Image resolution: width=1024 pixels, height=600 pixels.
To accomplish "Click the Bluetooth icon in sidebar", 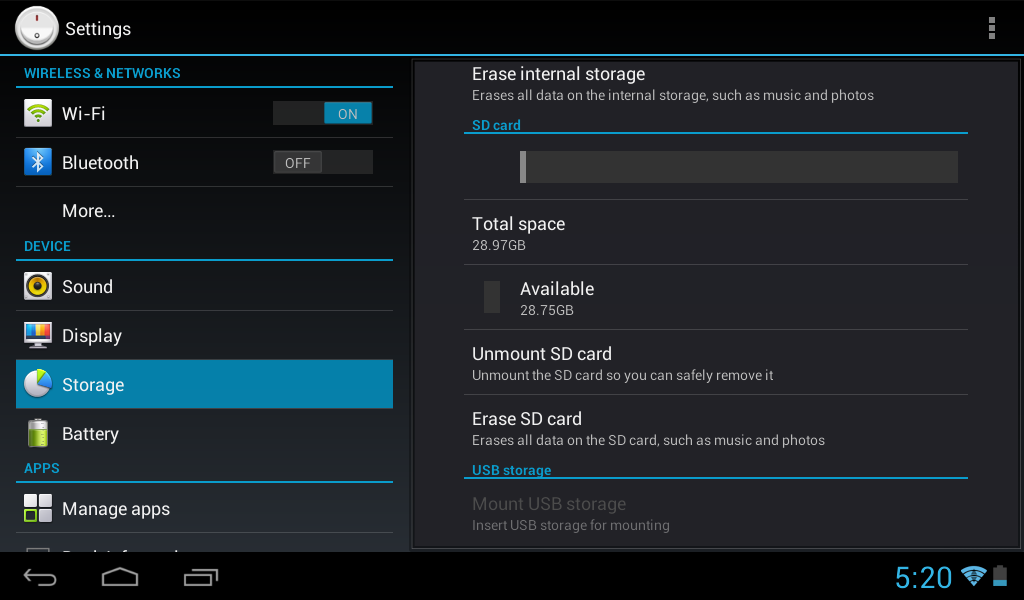I will (38, 162).
